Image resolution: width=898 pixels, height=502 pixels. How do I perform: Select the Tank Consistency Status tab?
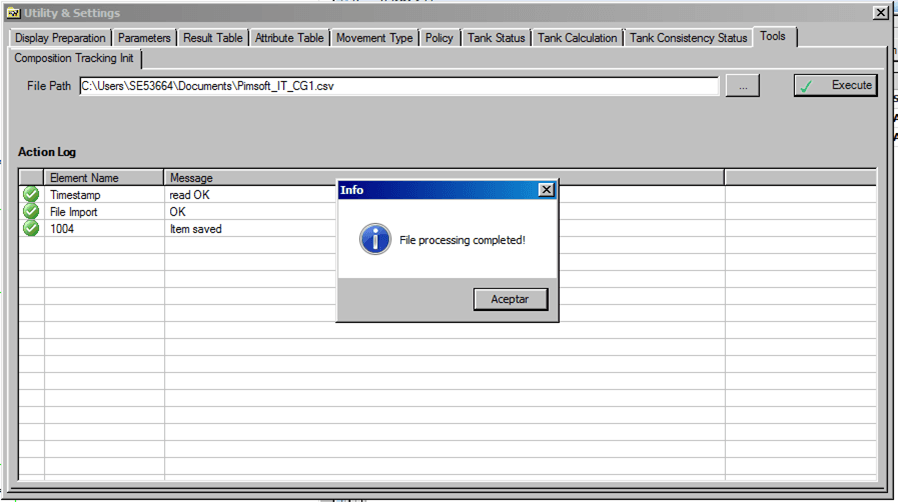(x=688, y=38)
